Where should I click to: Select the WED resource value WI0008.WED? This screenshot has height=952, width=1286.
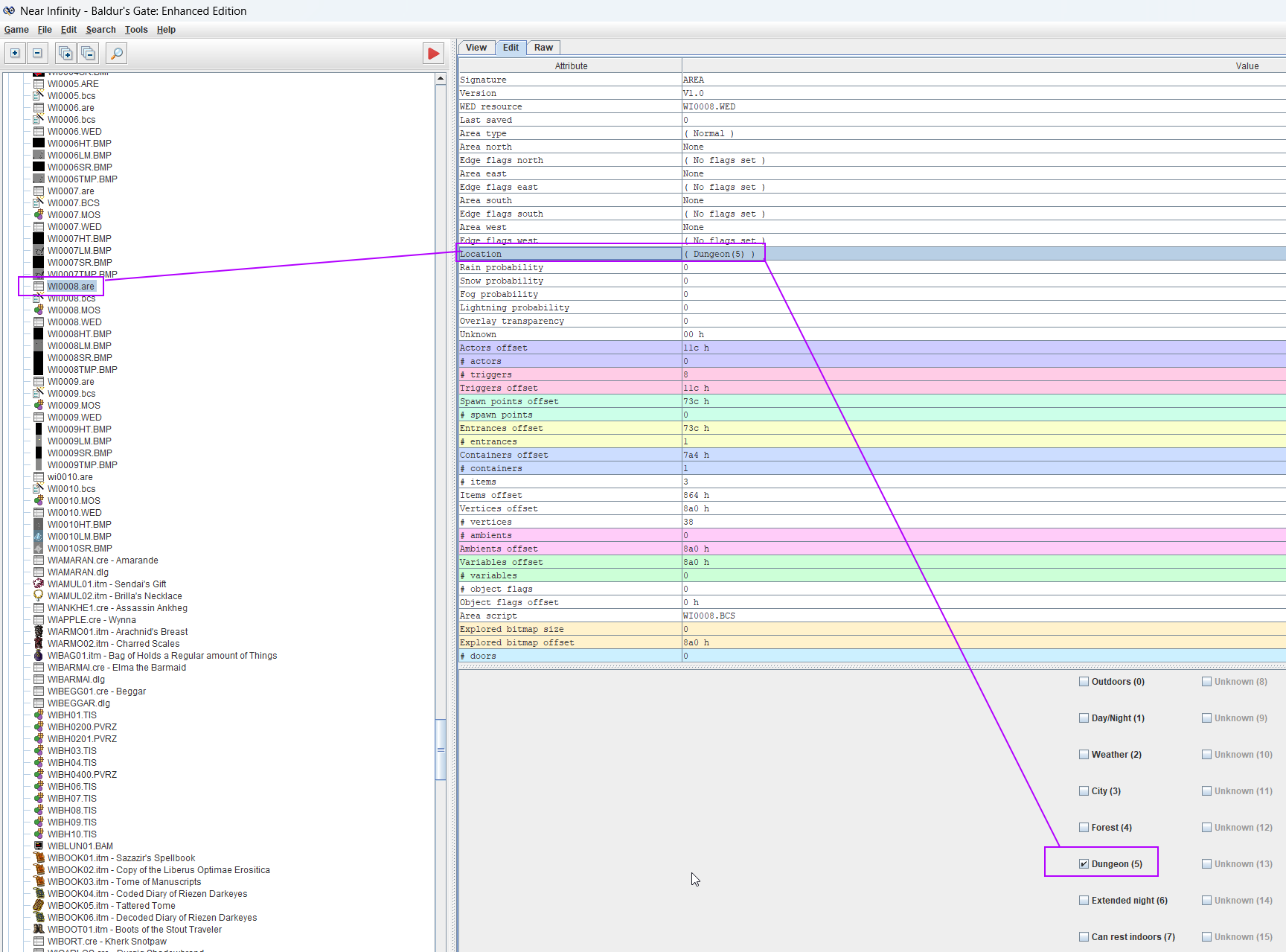point(984,106)
